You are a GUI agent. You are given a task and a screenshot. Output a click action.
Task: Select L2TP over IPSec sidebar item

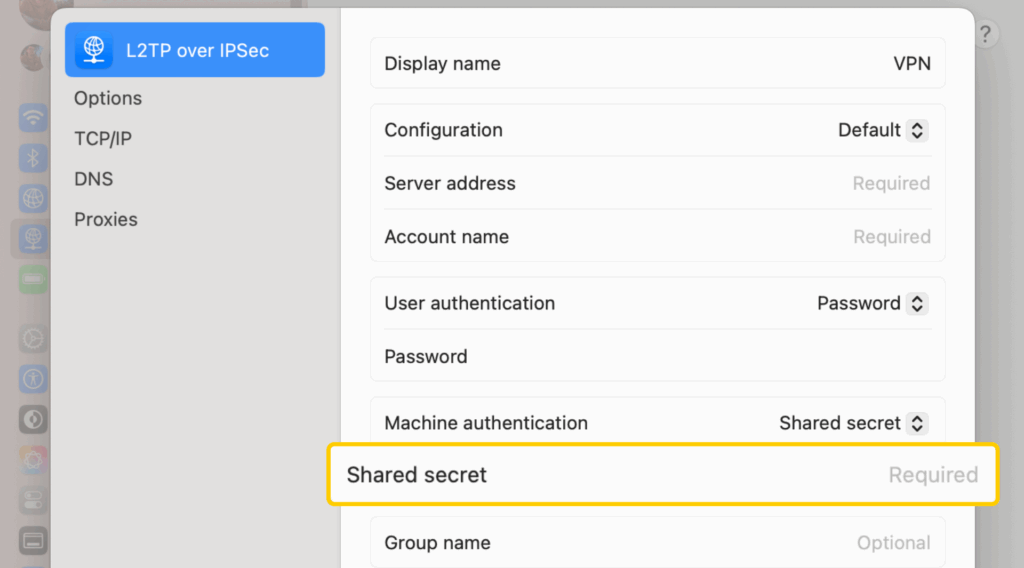pyautogui.click(x=195, y=50)
